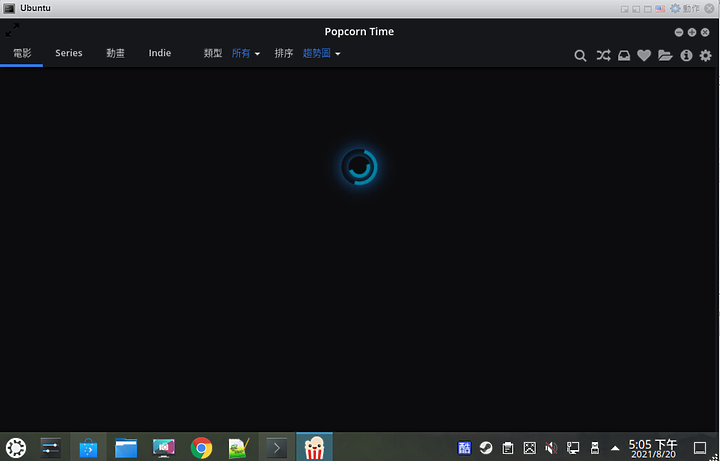Toggle fullscreen with the diagonal arrows icon

click(x=12, y=30)
